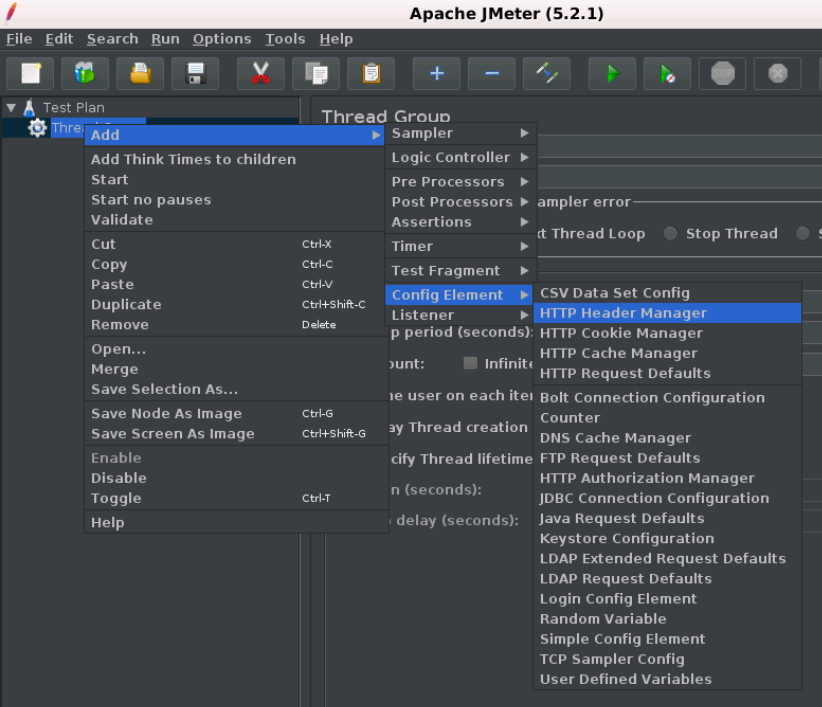
Task: Click the Toggle enable/disable icon
Action: [x=547, y=73]
